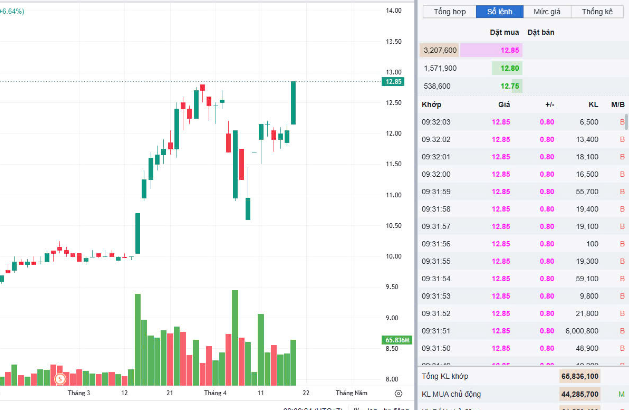Show the Thống kê tab
This screenshot has width=629, height=410.
point(597,12)
